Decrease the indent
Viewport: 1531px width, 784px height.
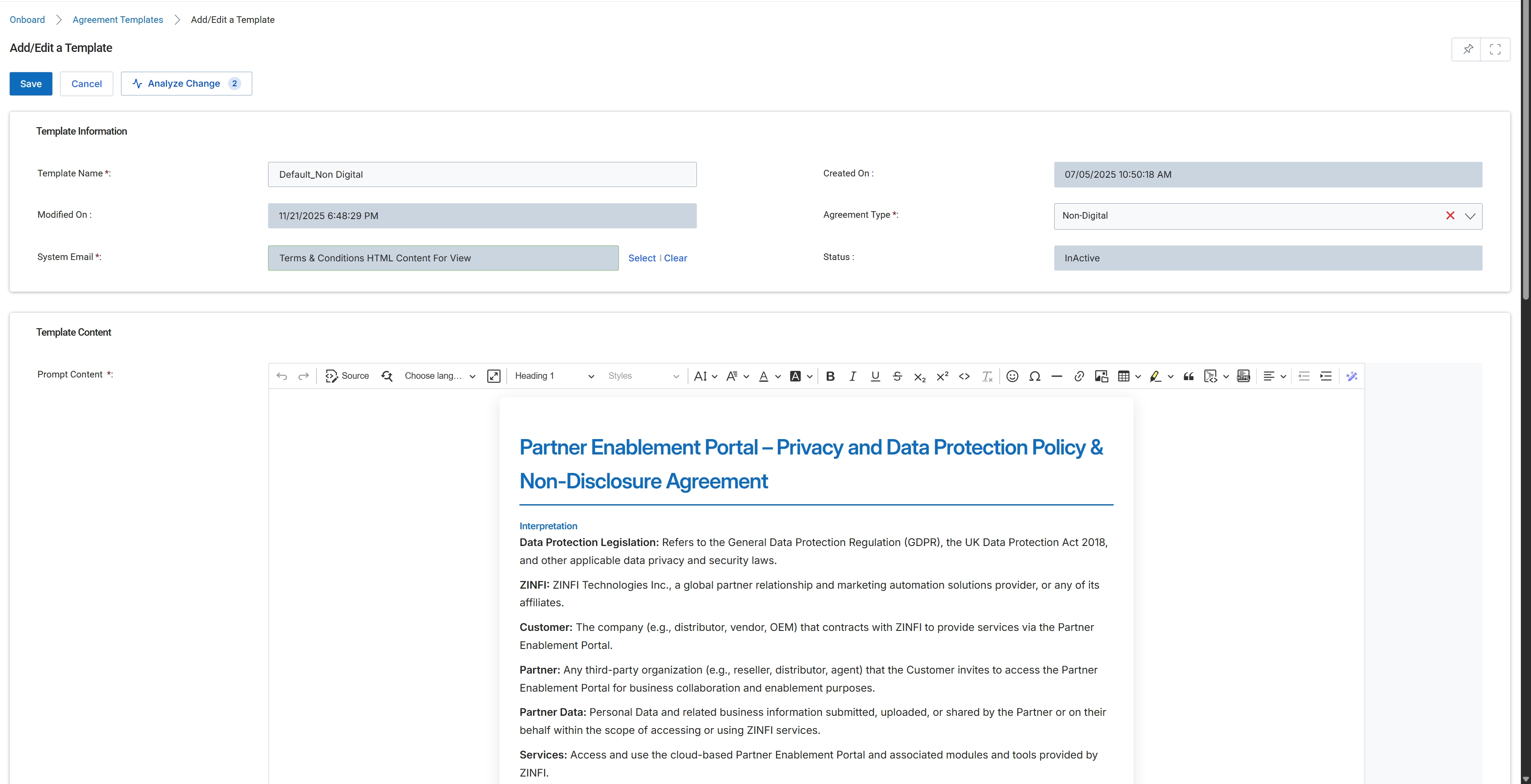point(1304,376)
